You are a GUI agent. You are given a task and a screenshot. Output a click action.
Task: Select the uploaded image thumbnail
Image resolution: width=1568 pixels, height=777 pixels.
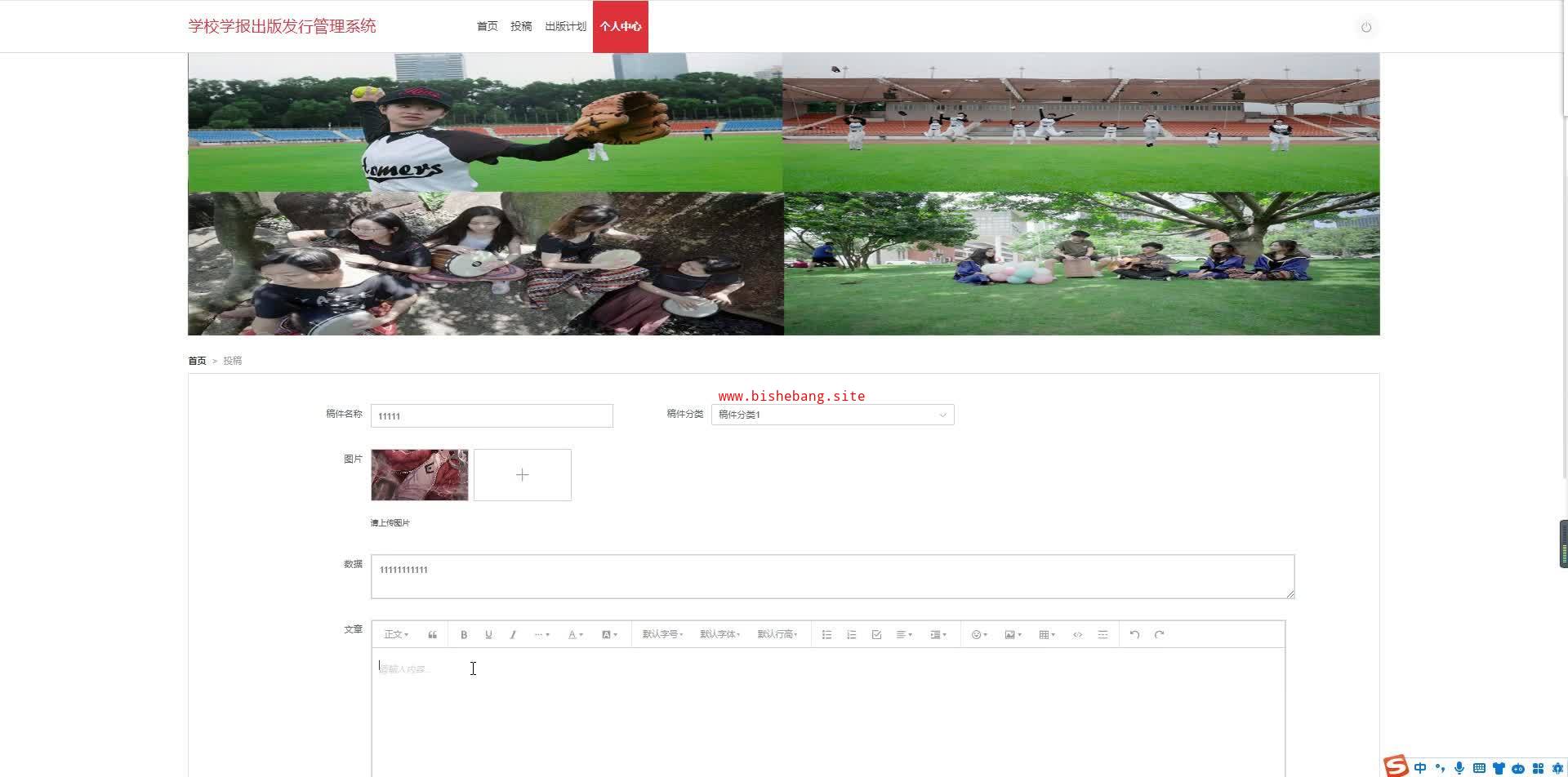420,475
